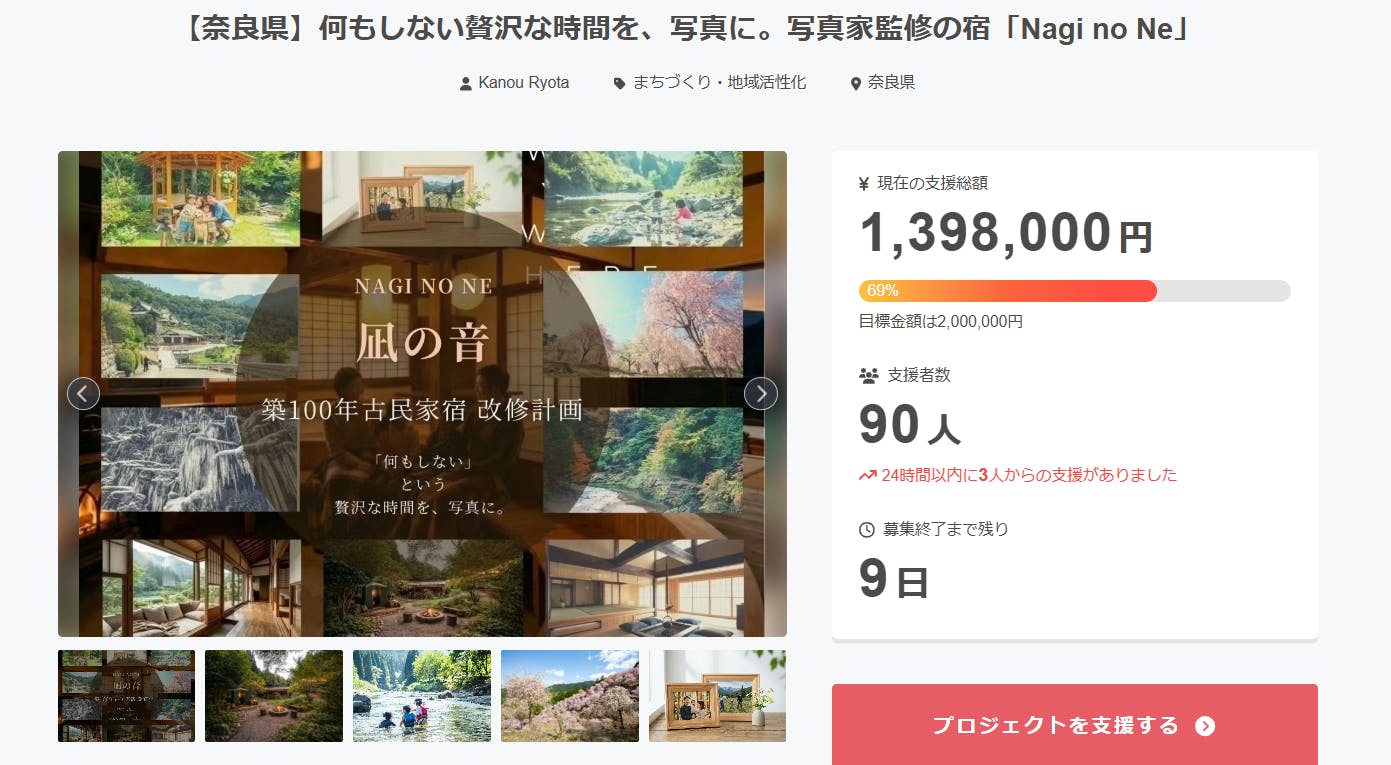Image resolution: width=1391 pixels, height=765 pixels.
Task: Click the プロジェクトを支援する button
Action: [1075, 725]
